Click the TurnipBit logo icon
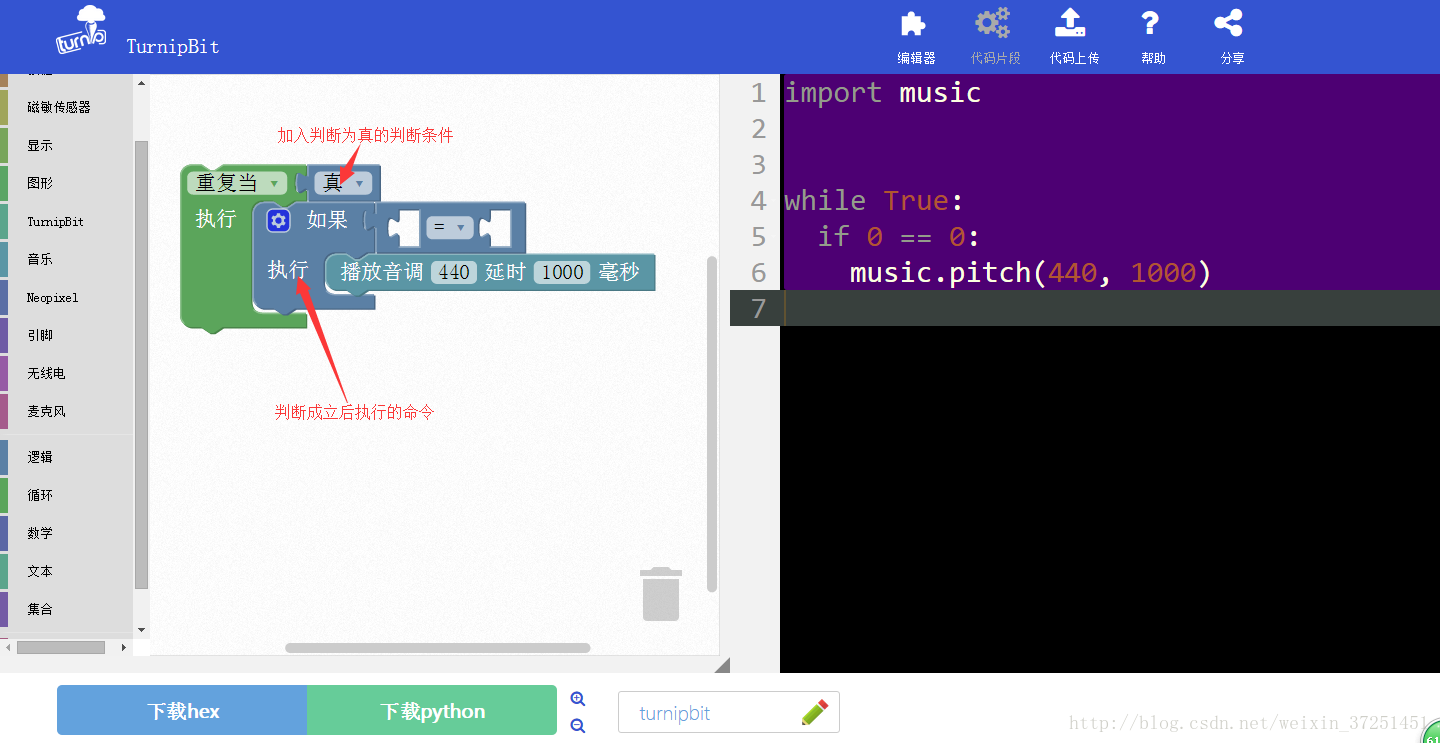 (x=81, y=30)
